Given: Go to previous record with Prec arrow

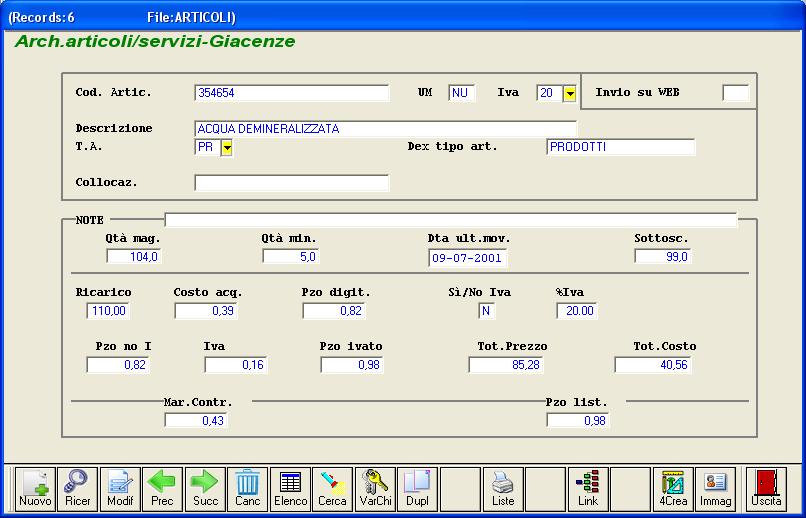Looking at the screenshot, I should coord(162,489).
